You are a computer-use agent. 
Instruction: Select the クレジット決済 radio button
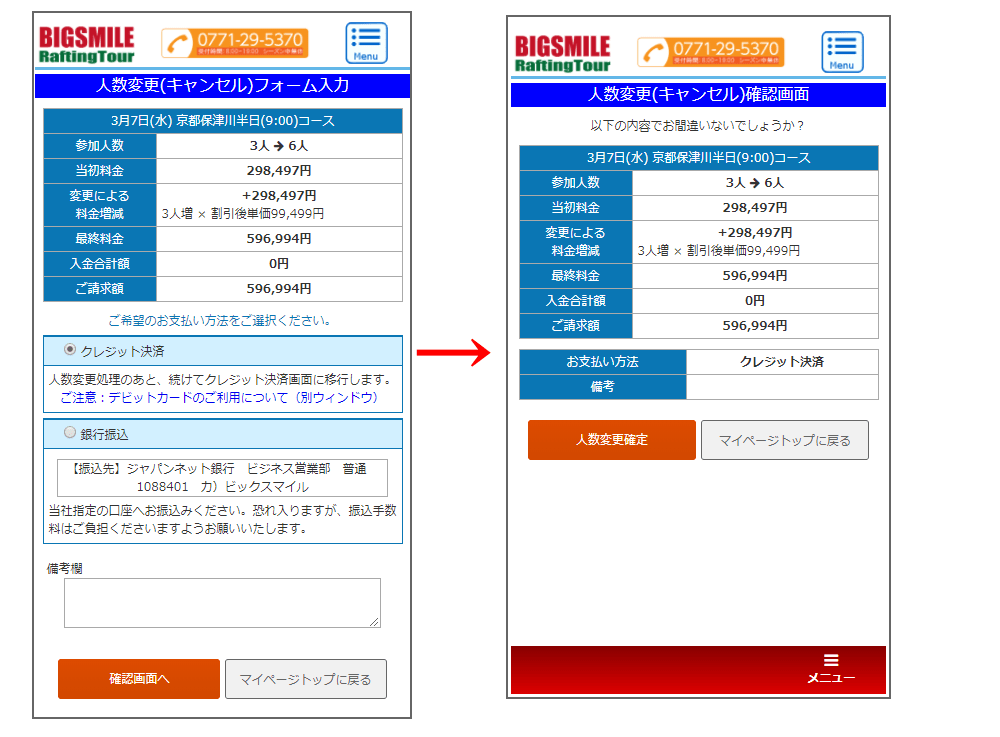69,350
